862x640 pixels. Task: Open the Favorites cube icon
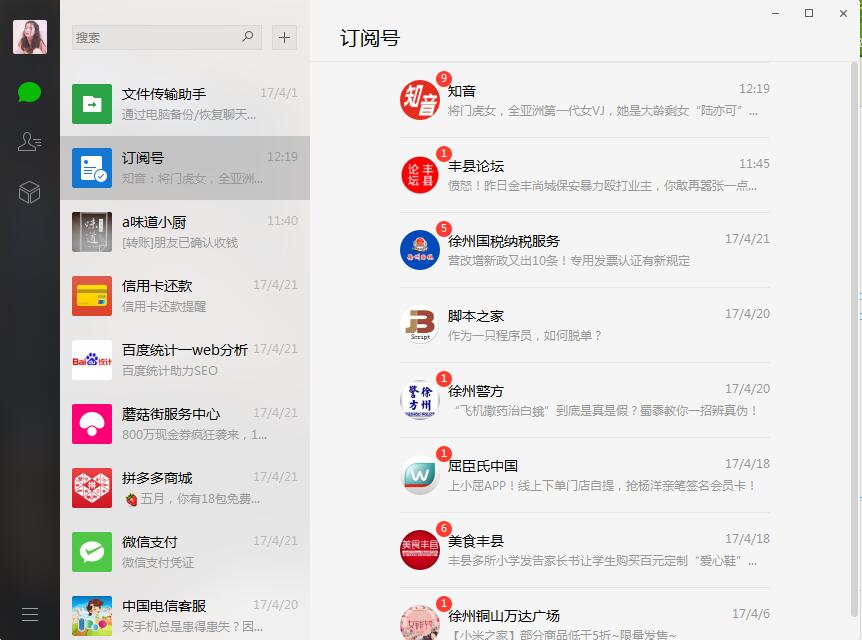(x=30, y=192)
